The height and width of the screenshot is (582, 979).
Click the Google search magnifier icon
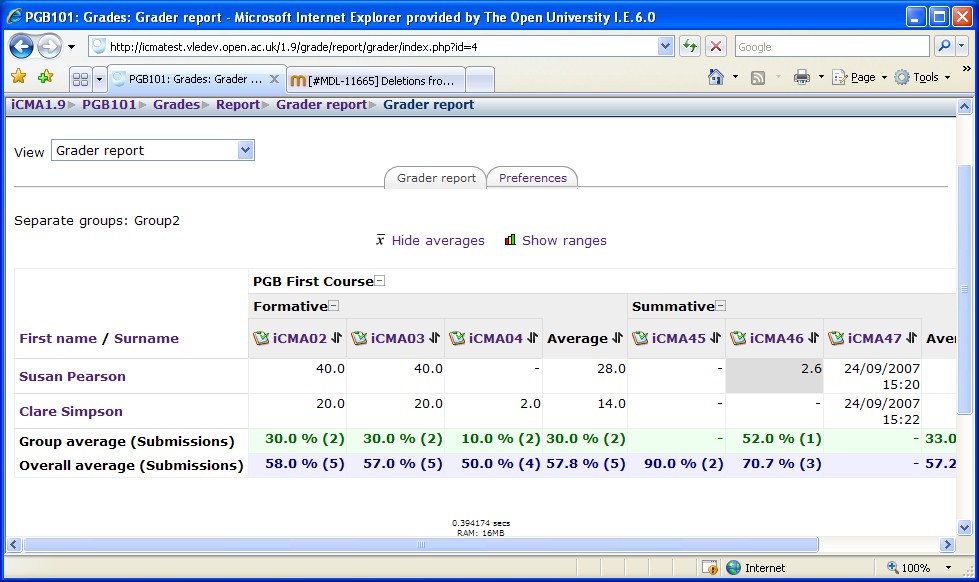tap(944, 46)
